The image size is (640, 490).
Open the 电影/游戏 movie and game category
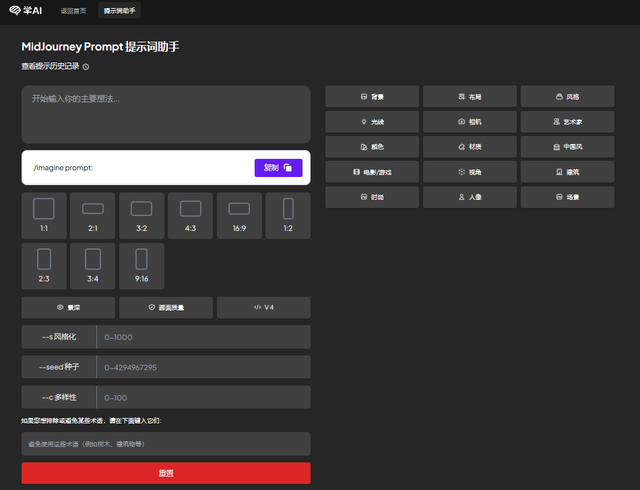click(372, 172)
